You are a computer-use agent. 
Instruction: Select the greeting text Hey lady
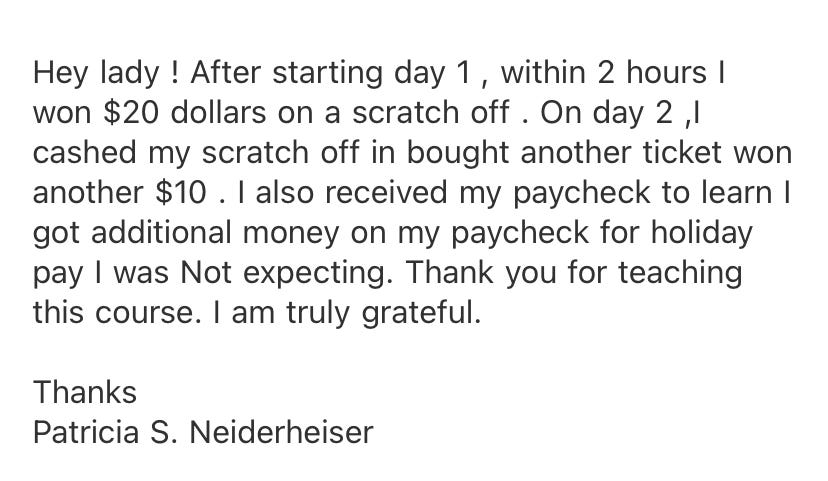(96, 74)
